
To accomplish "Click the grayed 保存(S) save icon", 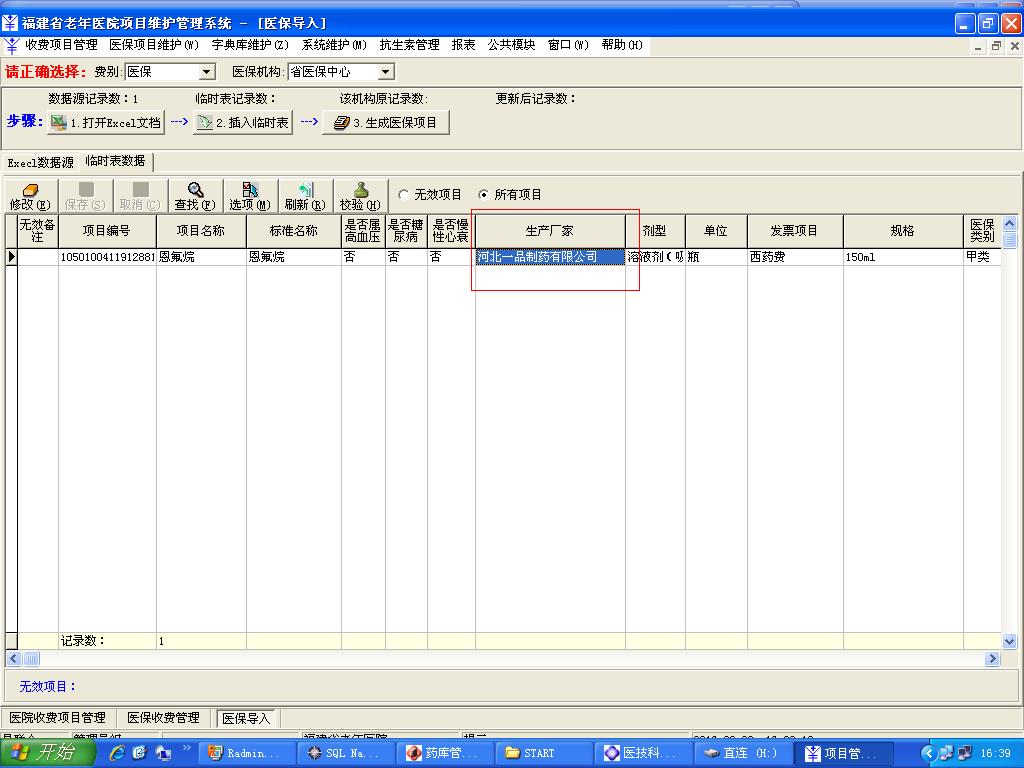I will click(86, 196).
